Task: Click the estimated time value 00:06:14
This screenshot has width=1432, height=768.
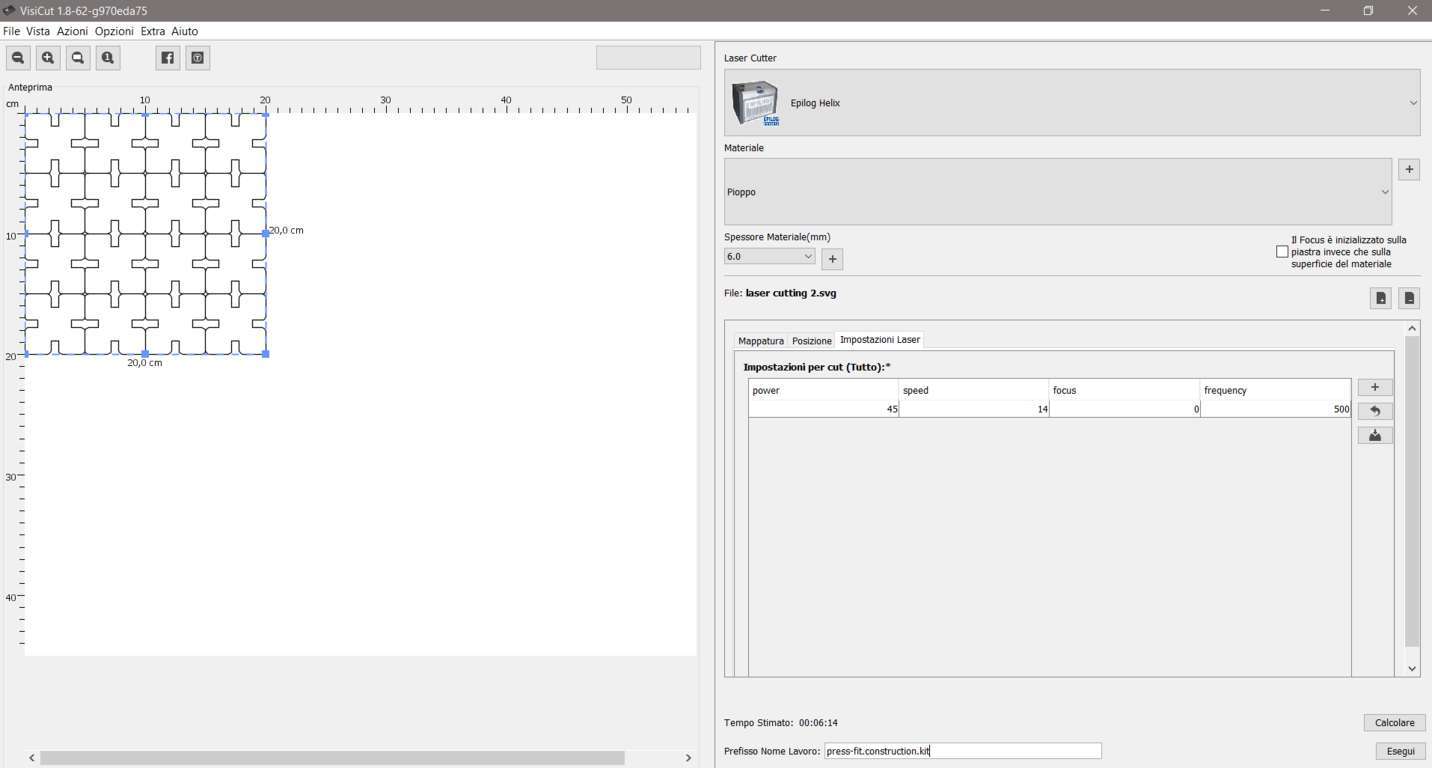Action: [x=818, y=723]
